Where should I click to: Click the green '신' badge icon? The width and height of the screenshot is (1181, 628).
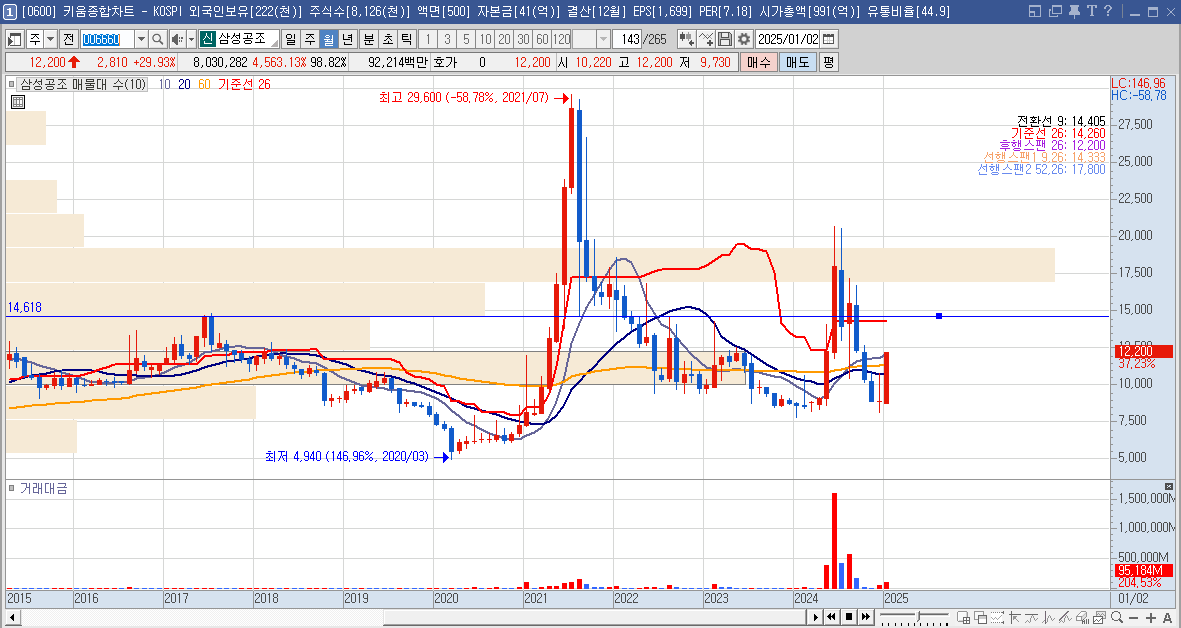[x=208, y=39]
